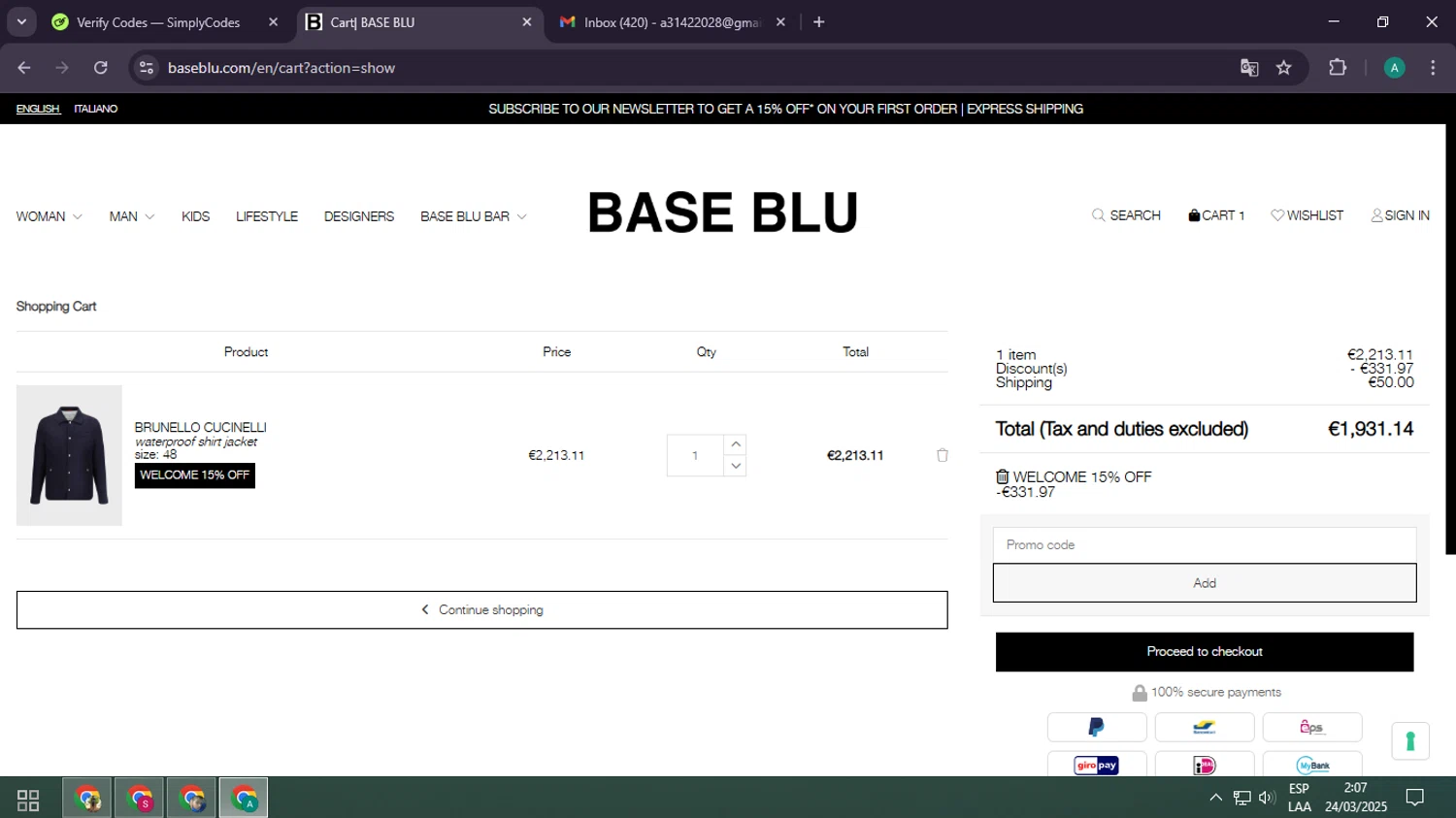Click the volume speaker tray icon

[x=1267, y=798]
